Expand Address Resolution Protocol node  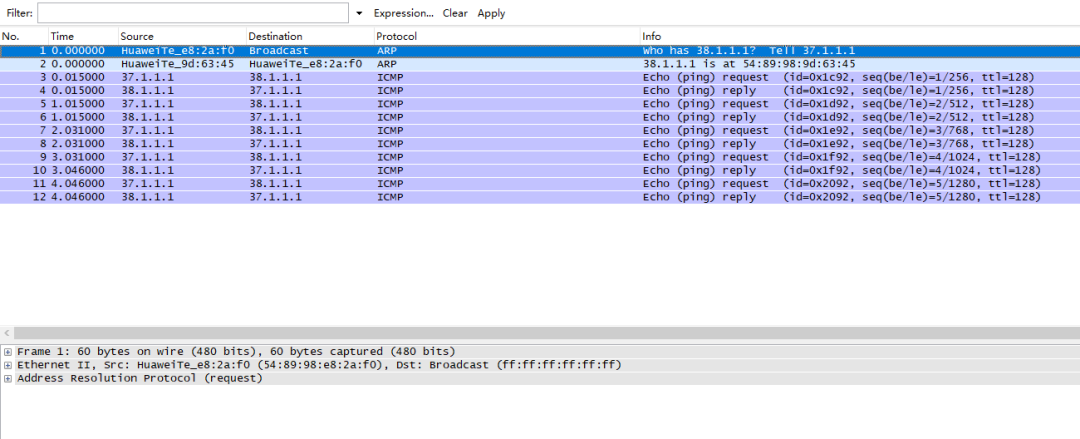pos(8,378)
